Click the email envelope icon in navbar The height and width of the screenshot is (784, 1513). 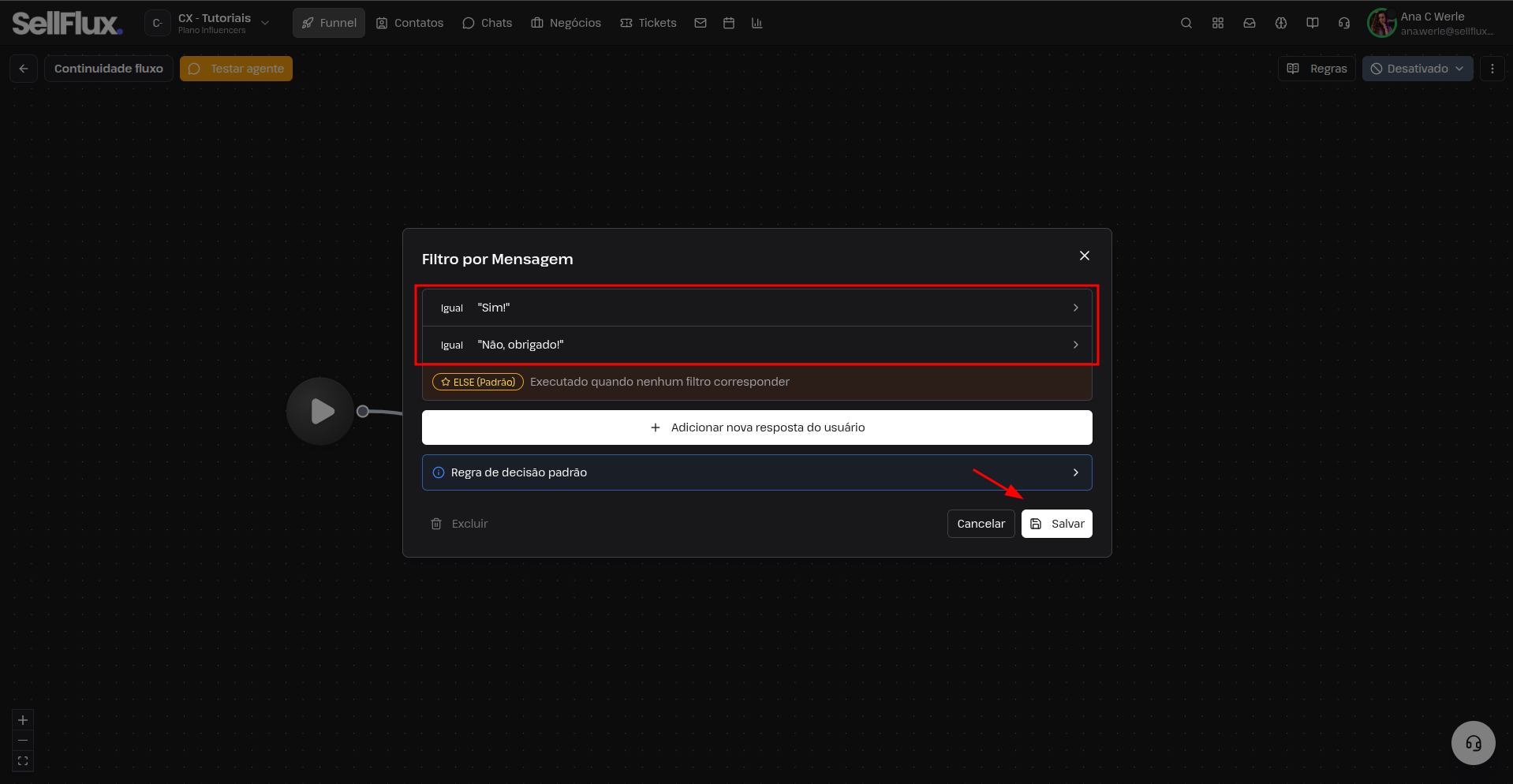pyautogui.click(x=700, y=23)
